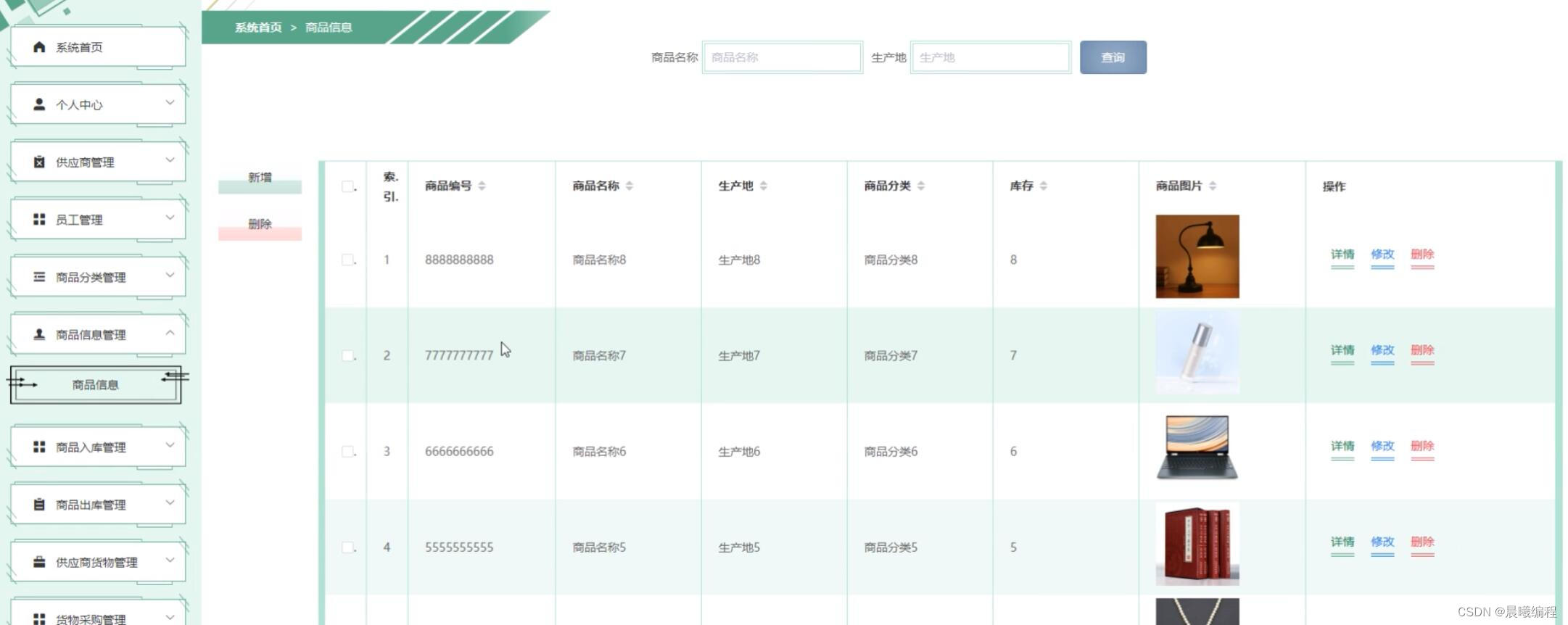
Task: Expand the 员工管理 menu chevron
Action: pyautogui.click(x=170, y=217)
